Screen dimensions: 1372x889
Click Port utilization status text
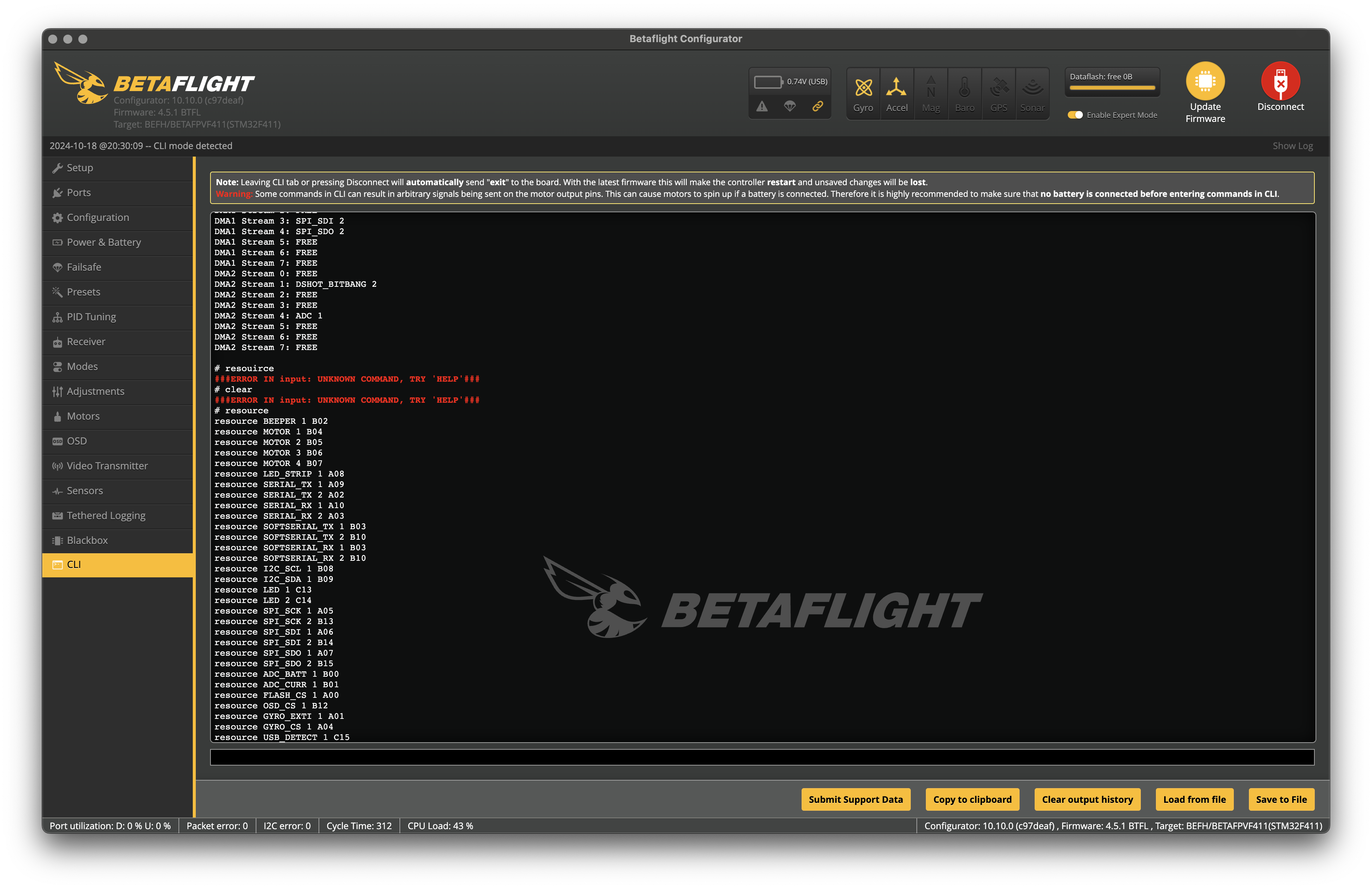pyautogui.click(x=110, y=826)
